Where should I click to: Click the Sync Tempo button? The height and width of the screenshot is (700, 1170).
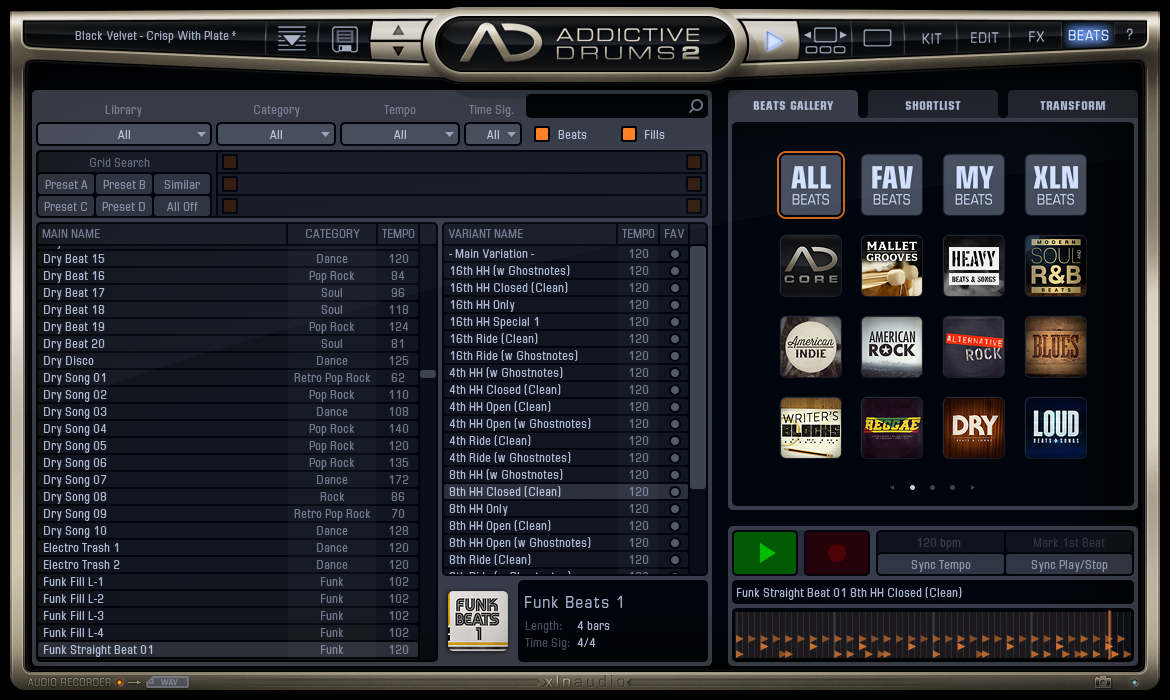point(940,565)
